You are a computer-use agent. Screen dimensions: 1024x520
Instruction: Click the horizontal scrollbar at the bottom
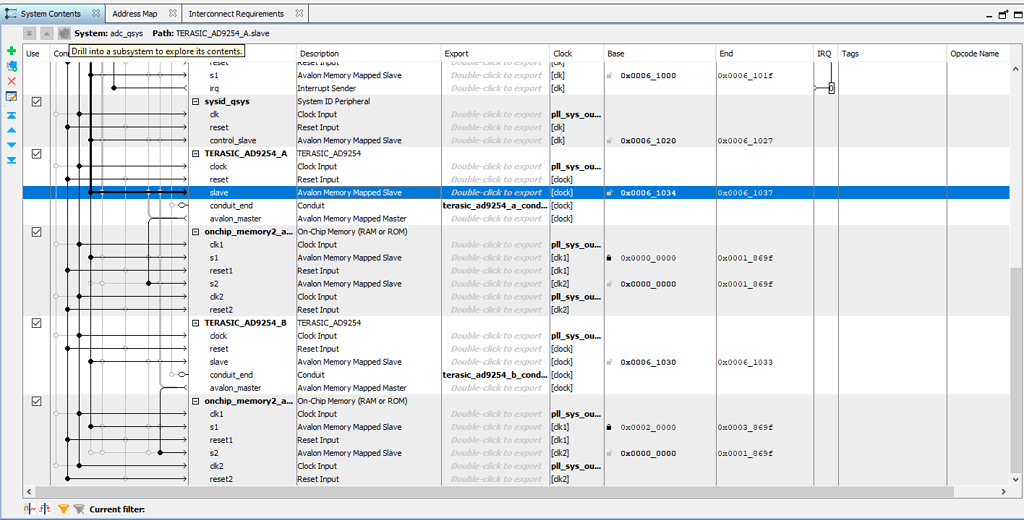coord(500,491)
